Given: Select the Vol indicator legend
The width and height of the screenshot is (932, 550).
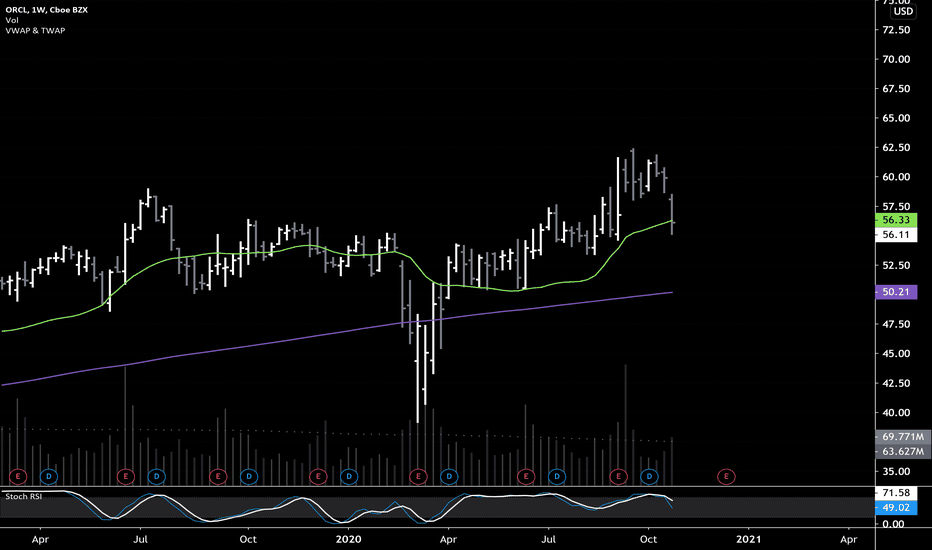Looking at the screenshot, I should click(x=12, y=20).
